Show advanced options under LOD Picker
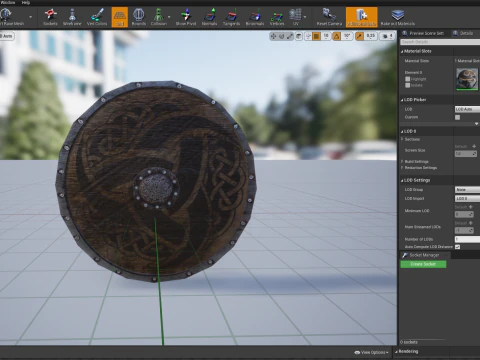Image resolution: width=480 pixels, height=360 pixels. pyautogui.click(x=476, y=124)
